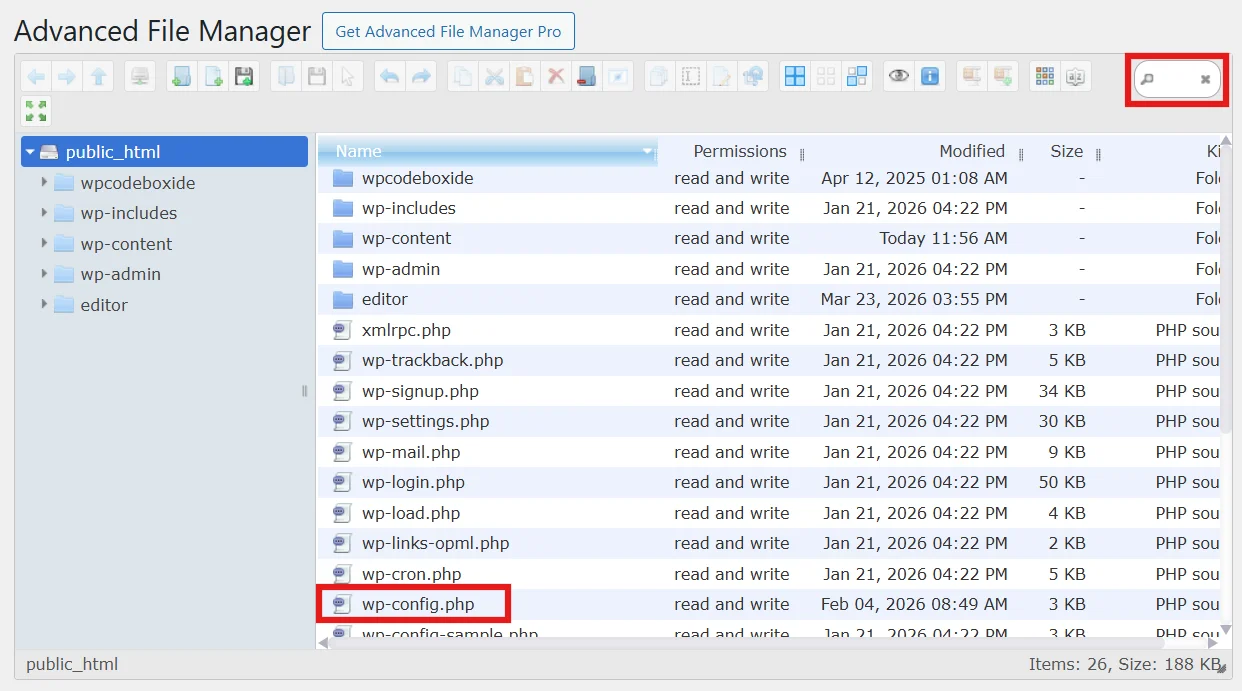Select the undo icon in the toolbar
The image size is (1242, 691).
(388, 76)
